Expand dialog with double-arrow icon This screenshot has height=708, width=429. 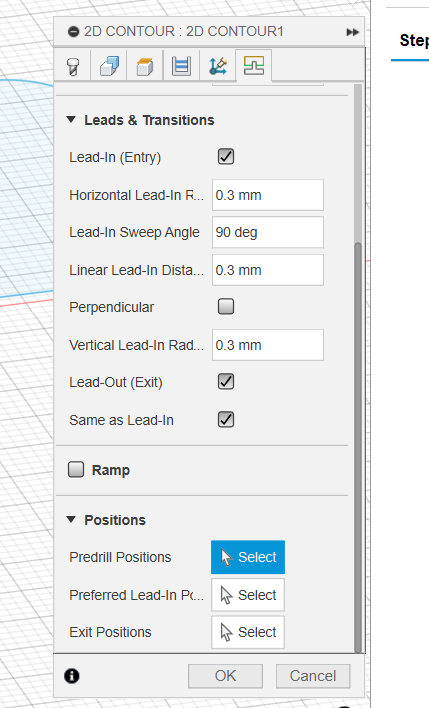click(x=353, y=32)
